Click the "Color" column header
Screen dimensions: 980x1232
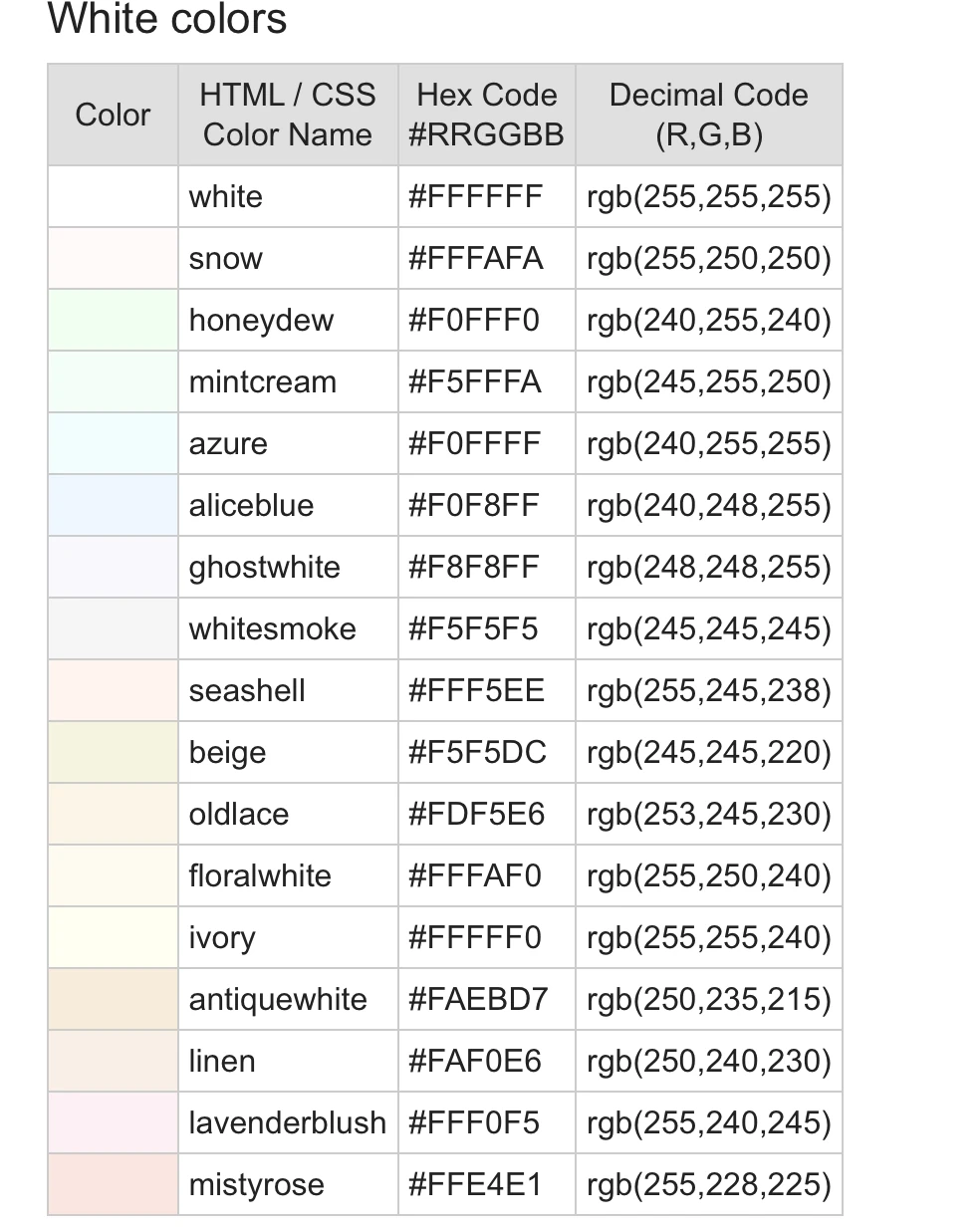click(113, 115)
